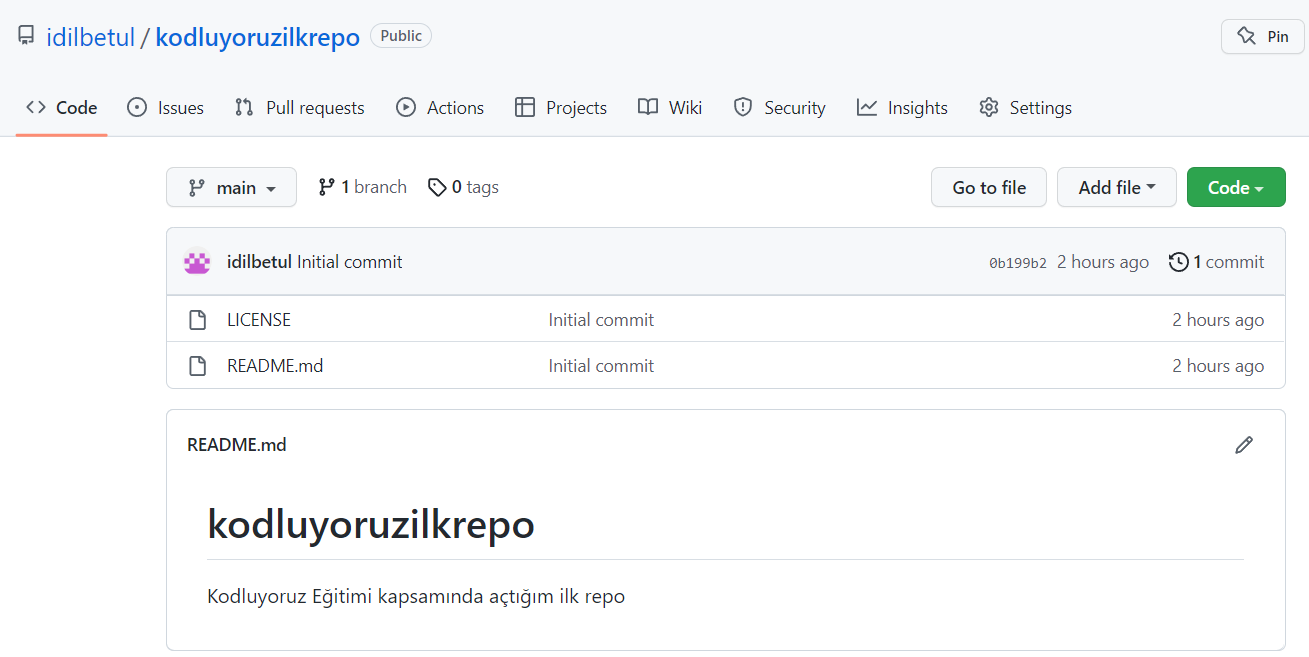1309x657 pixels.
Task: Open the Projects tab
Action: coord(561,108)
